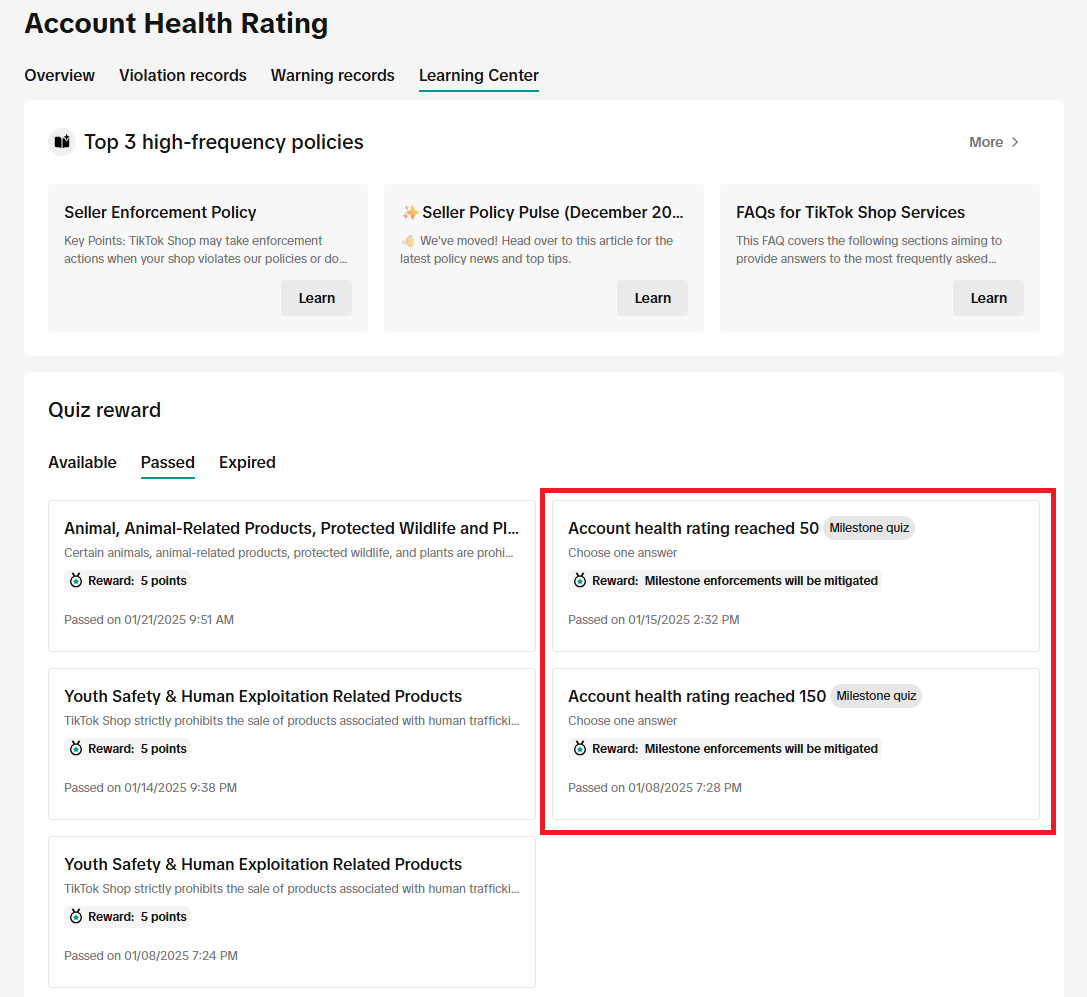The width and height of the screenshot is (1087, 997).
Task: Select the Learning Center tab
Action: click(x=478, y=76)
